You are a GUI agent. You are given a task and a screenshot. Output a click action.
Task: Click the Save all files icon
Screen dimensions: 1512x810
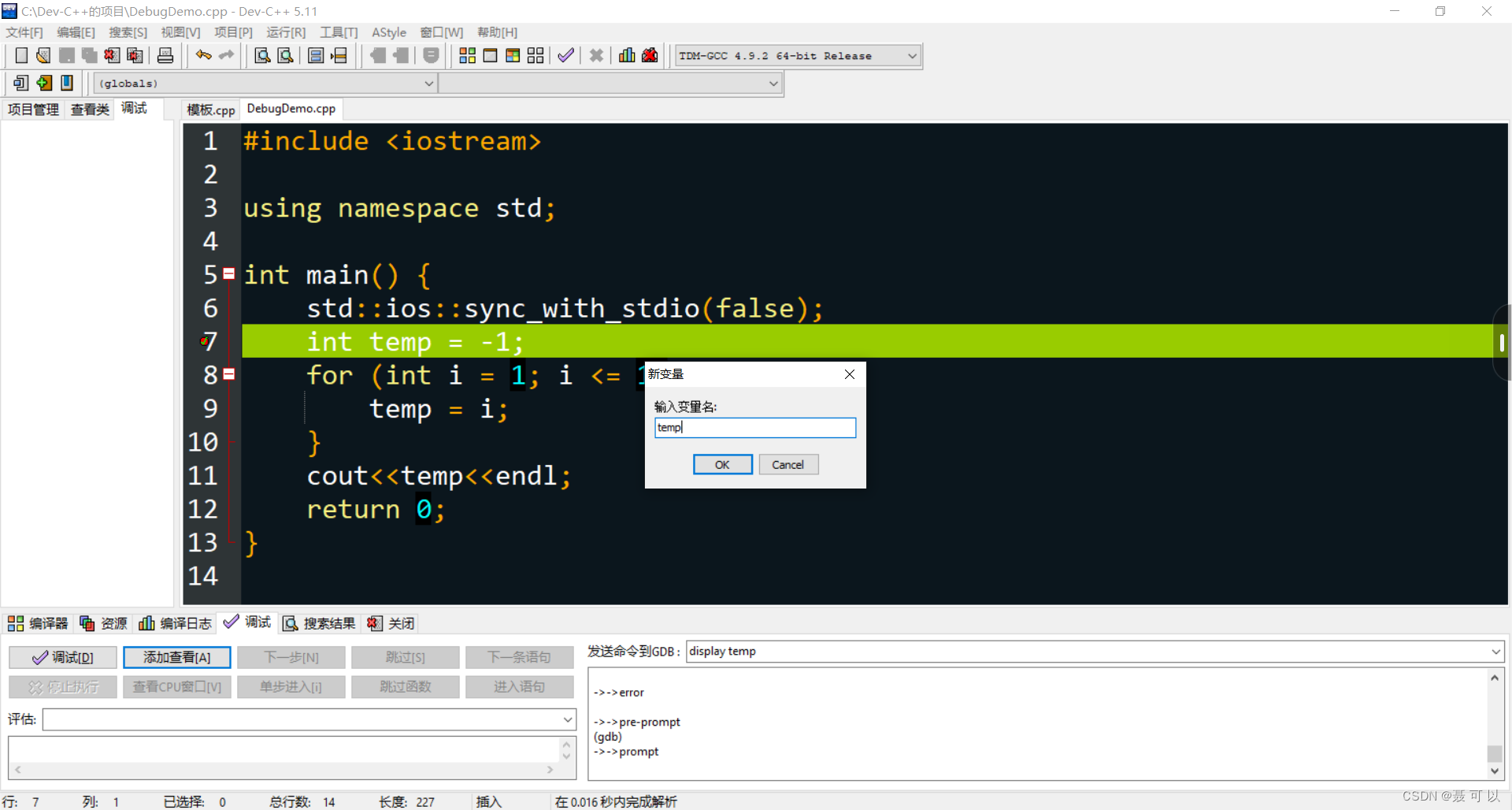click(89, 55)
